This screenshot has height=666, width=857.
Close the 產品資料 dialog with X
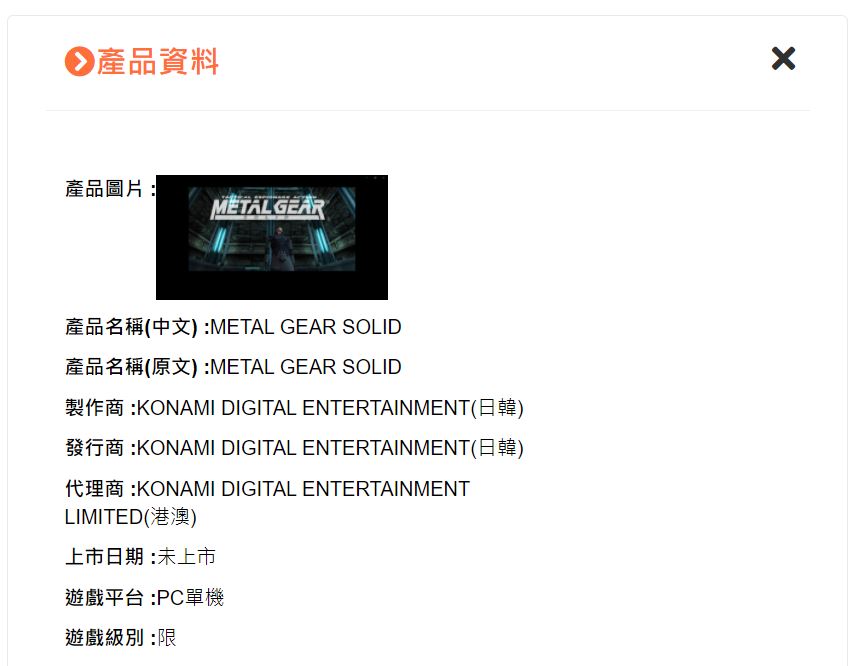pyautogui.click(x=783, y=58)
